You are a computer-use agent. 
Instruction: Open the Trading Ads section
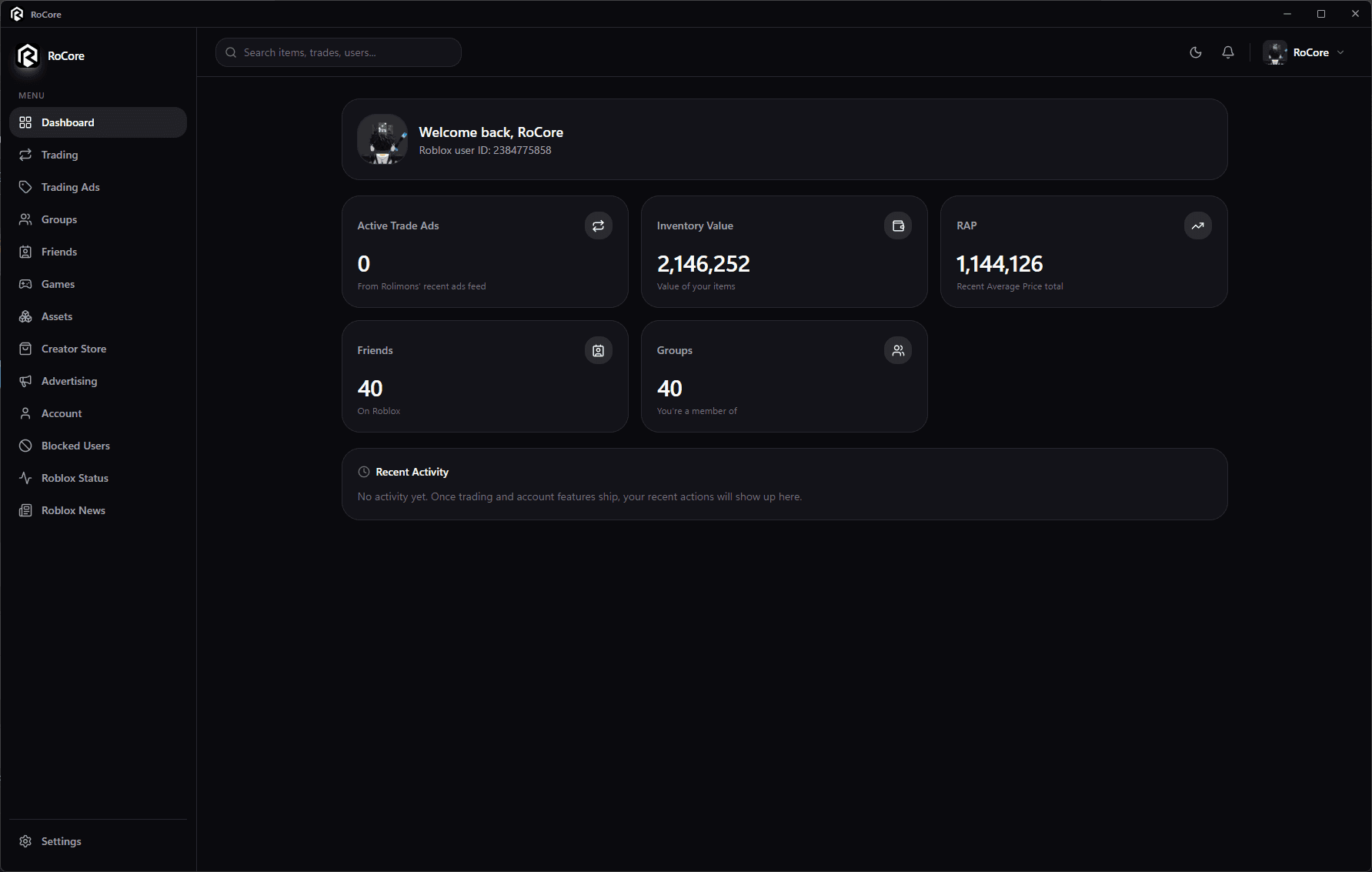coord(98,187)
